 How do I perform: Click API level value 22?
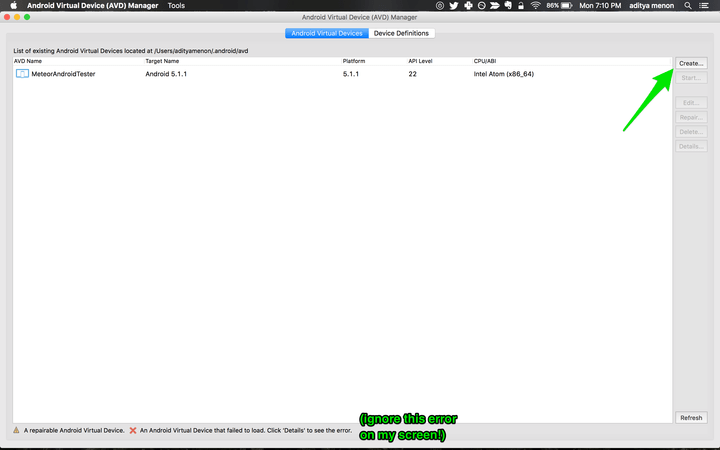[x=412, y=74]
